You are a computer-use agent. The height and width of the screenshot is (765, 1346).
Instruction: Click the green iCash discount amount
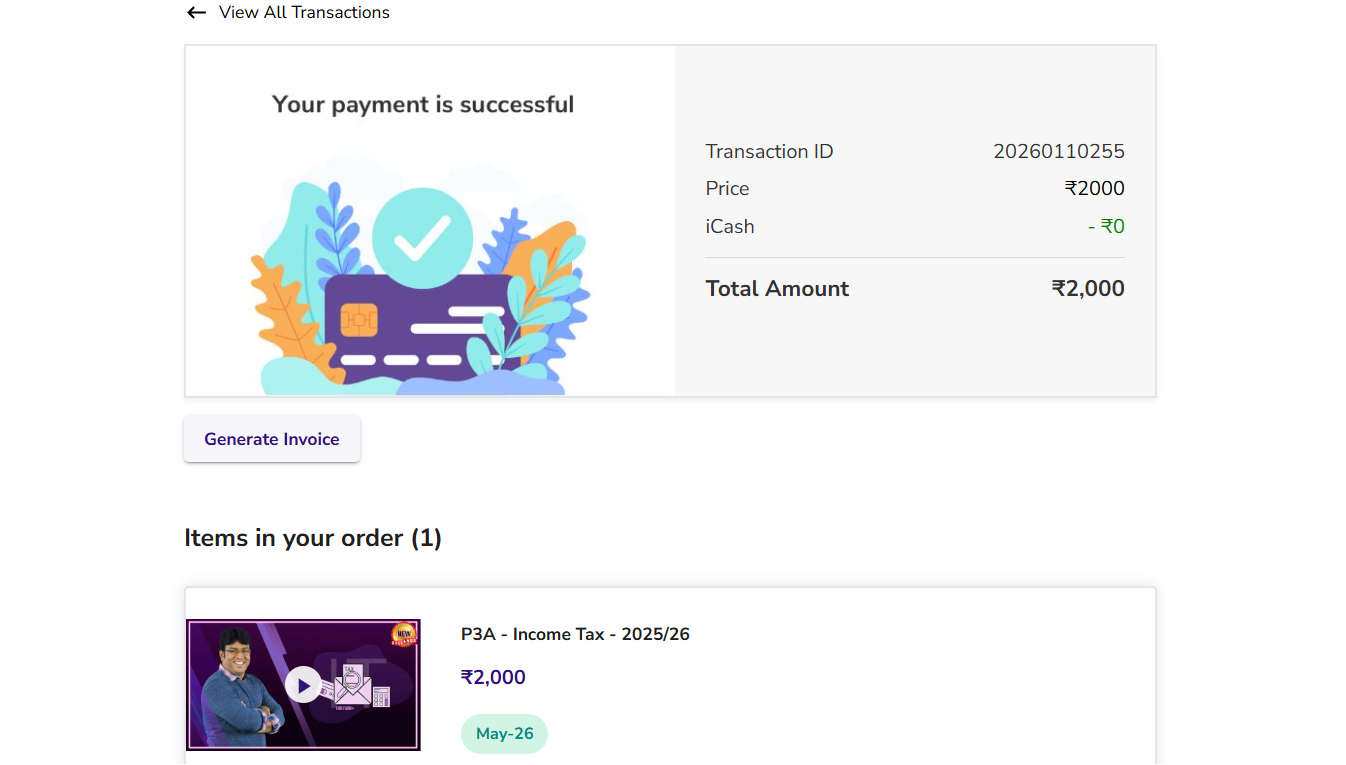pyautogui.click(x=1106, y=227)
